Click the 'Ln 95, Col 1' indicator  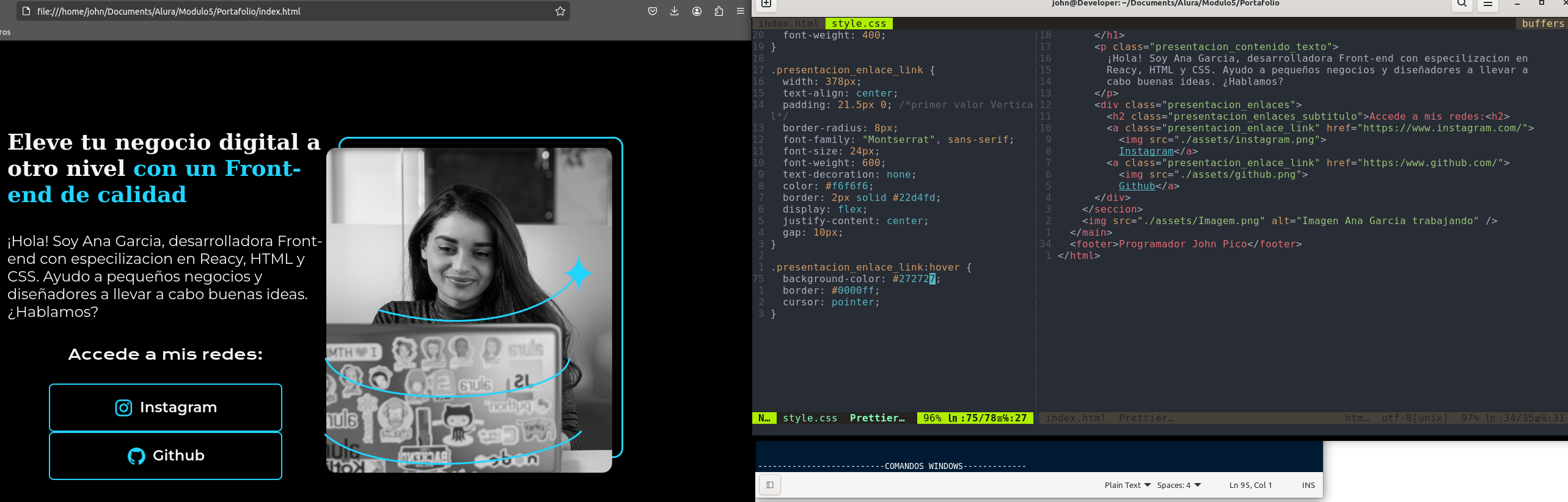coord(1250,485)
